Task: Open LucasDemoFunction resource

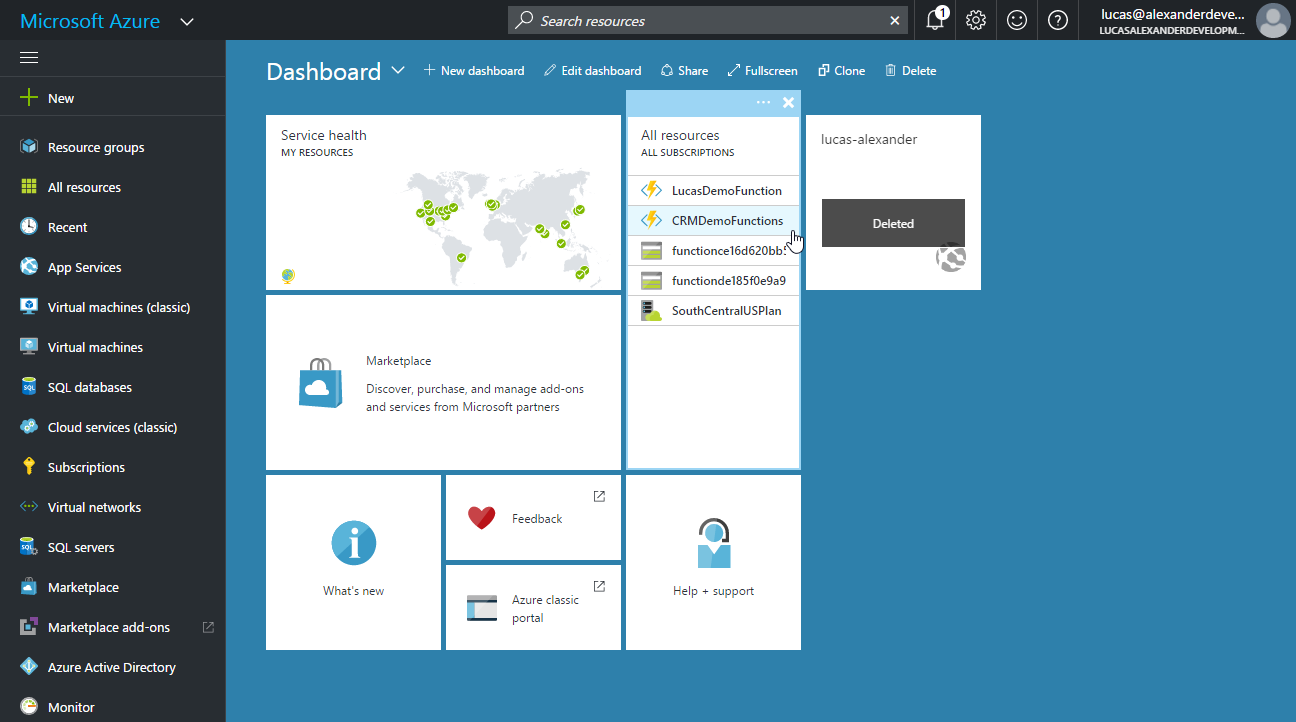Action: 713,190
